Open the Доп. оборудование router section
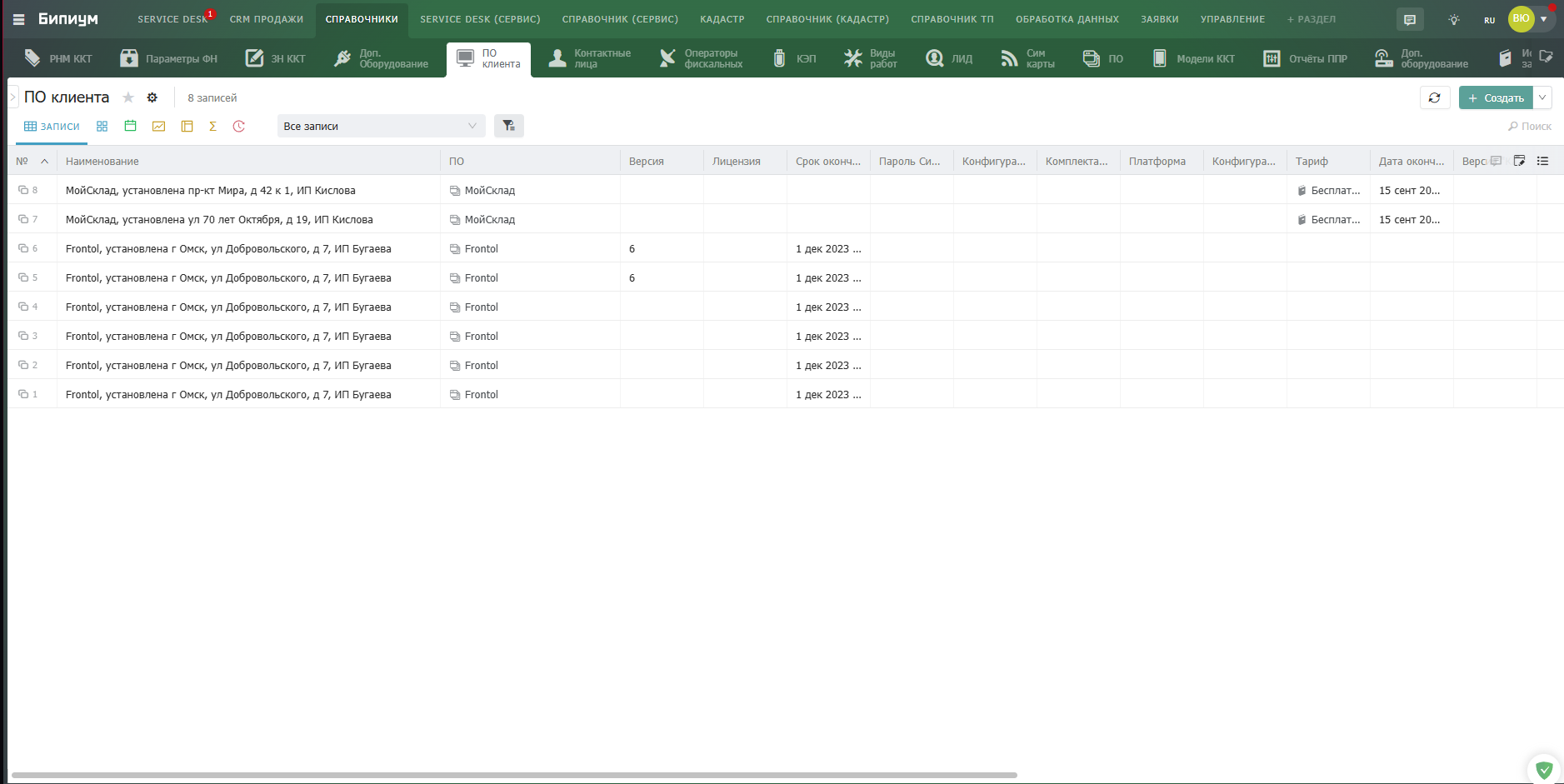 pos(1422,58)
